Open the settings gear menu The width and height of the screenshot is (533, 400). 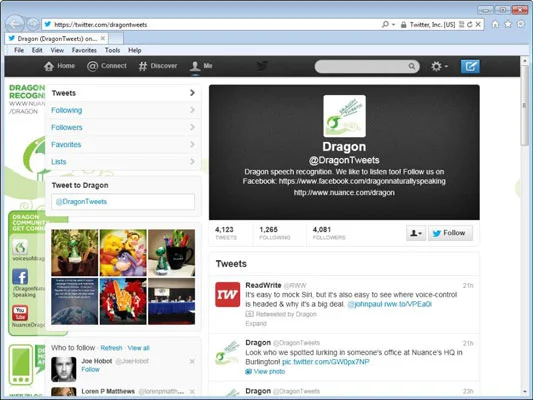tap(439, 66)
